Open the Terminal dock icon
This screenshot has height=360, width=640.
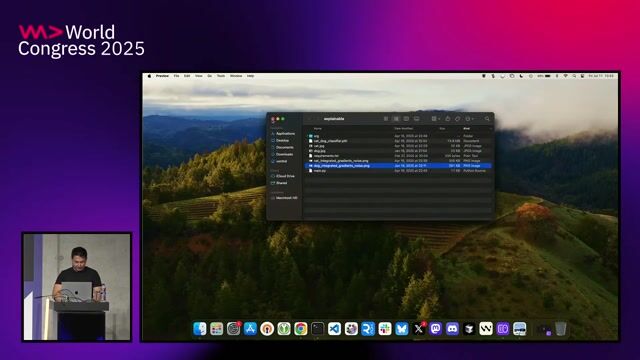pos(318,329)
